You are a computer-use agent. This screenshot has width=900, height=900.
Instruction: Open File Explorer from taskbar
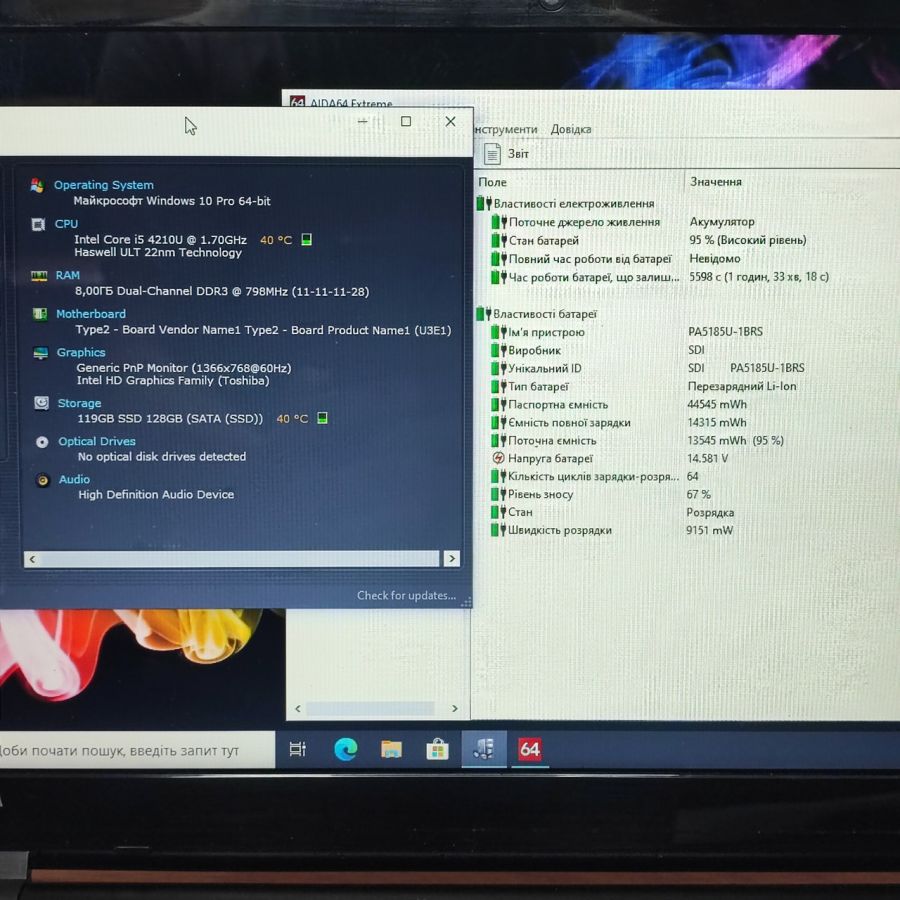point(391,749)
